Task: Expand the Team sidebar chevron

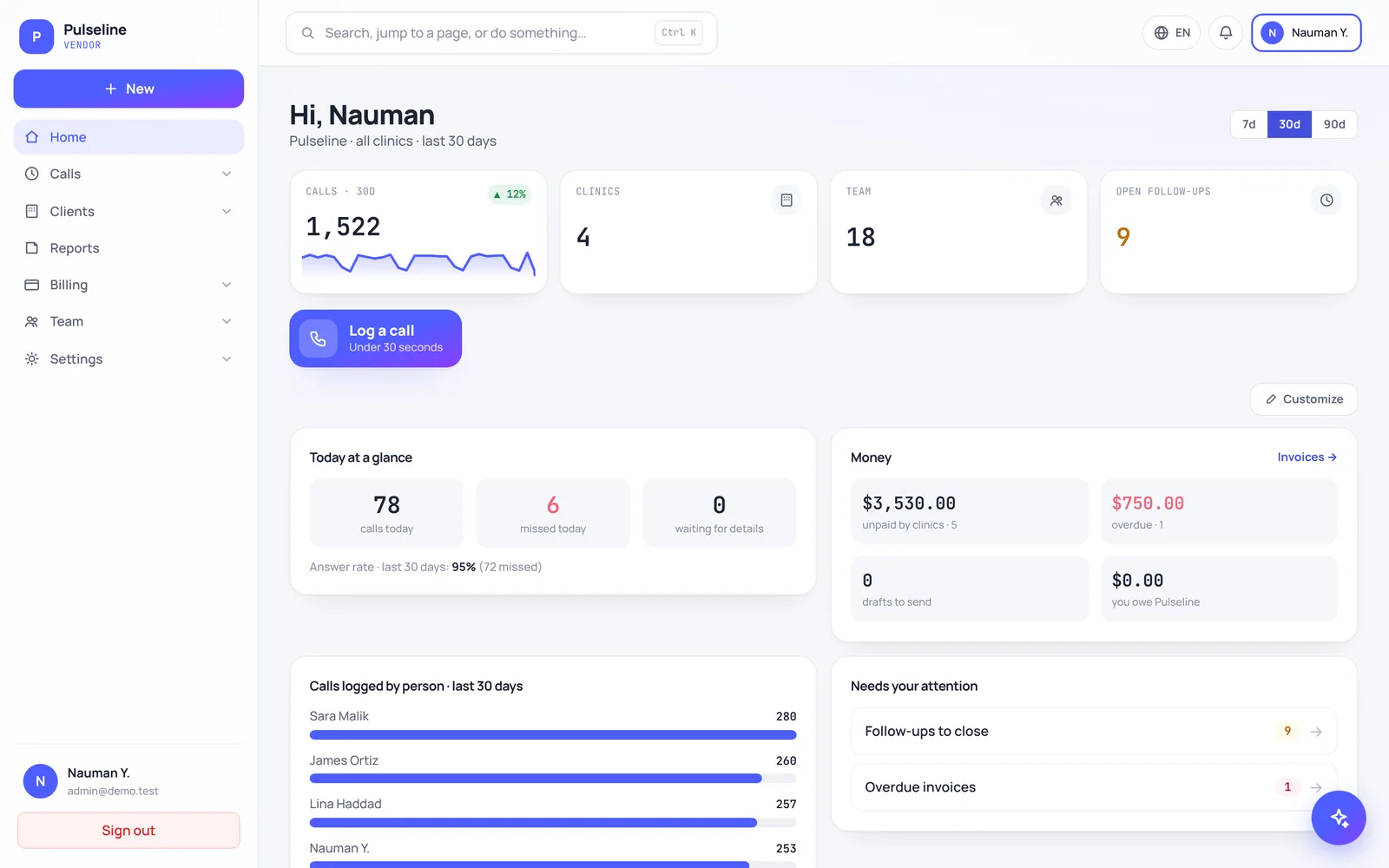Action: (x=227, y=321)
